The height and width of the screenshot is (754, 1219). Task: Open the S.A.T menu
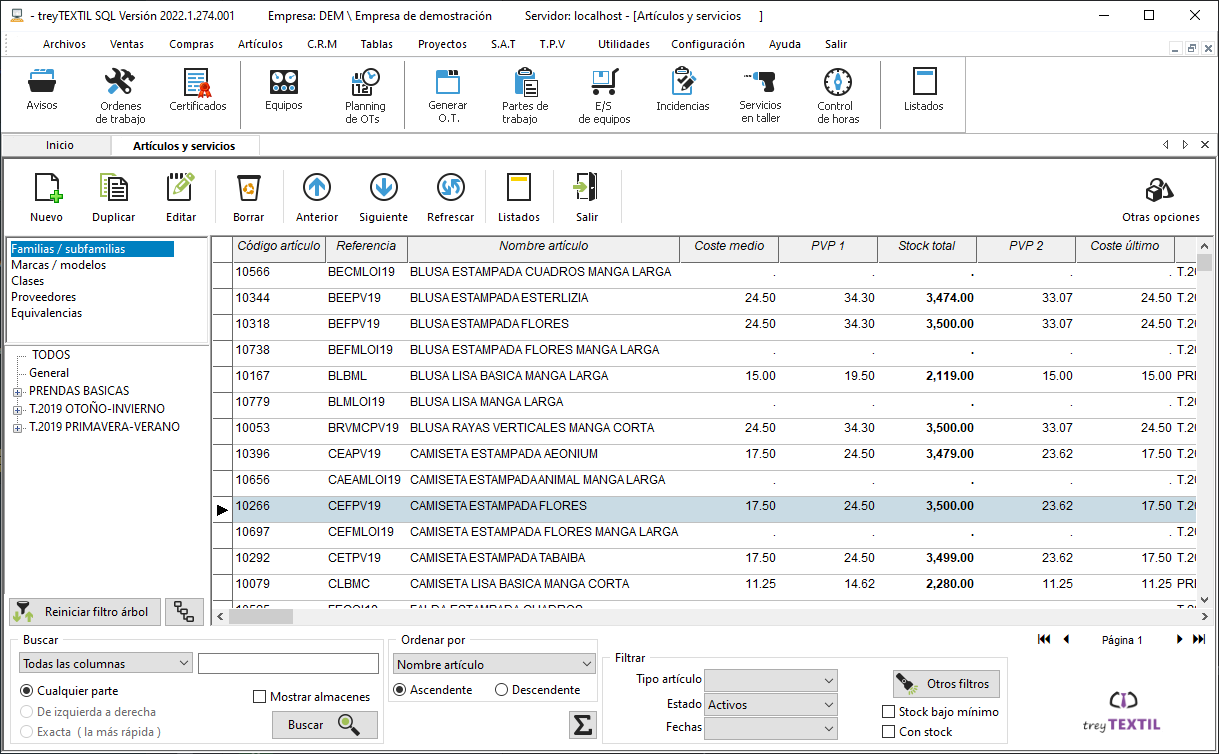[503, 44]
